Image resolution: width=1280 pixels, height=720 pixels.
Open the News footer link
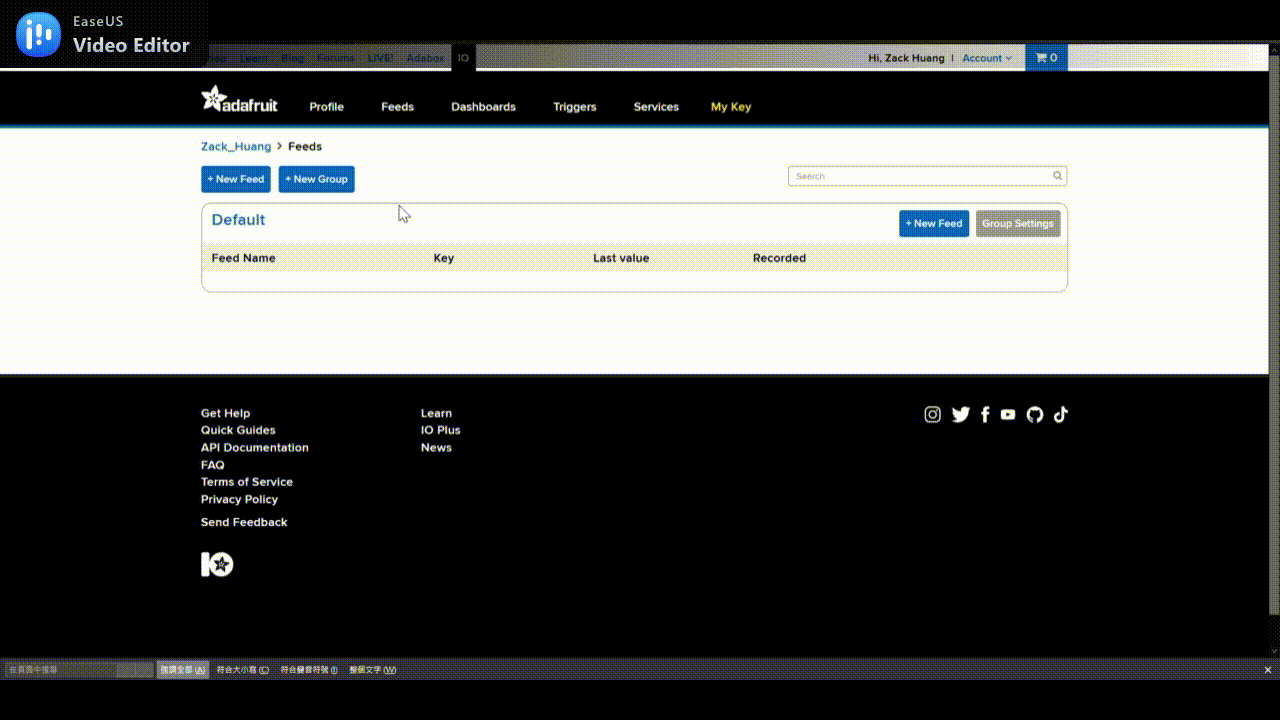[436, 448]
